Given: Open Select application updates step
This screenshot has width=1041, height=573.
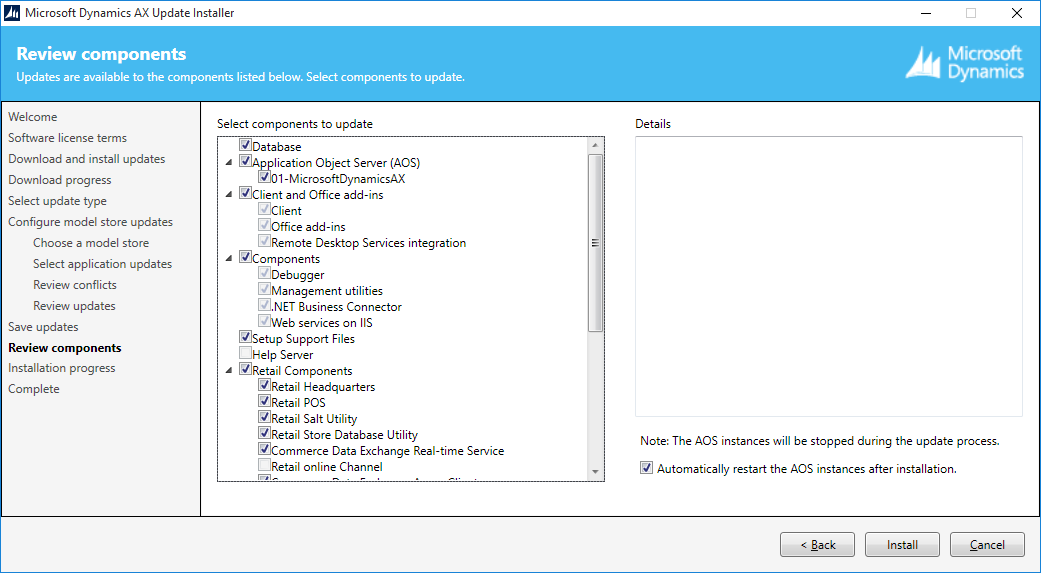Looking at the screenshot, I should click(x=102, y=264).
